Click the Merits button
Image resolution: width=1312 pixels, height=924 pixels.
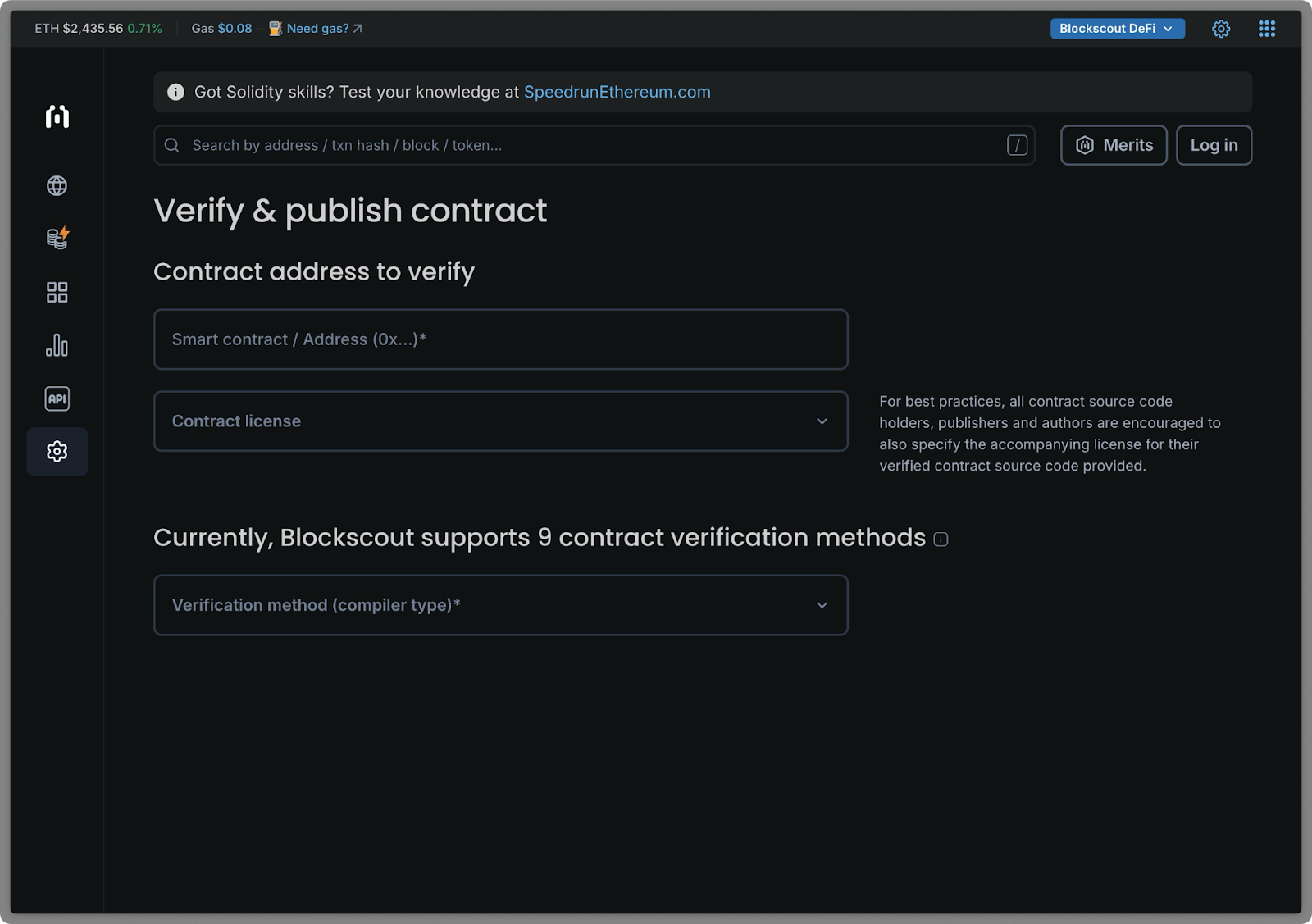coord(1114,145)
